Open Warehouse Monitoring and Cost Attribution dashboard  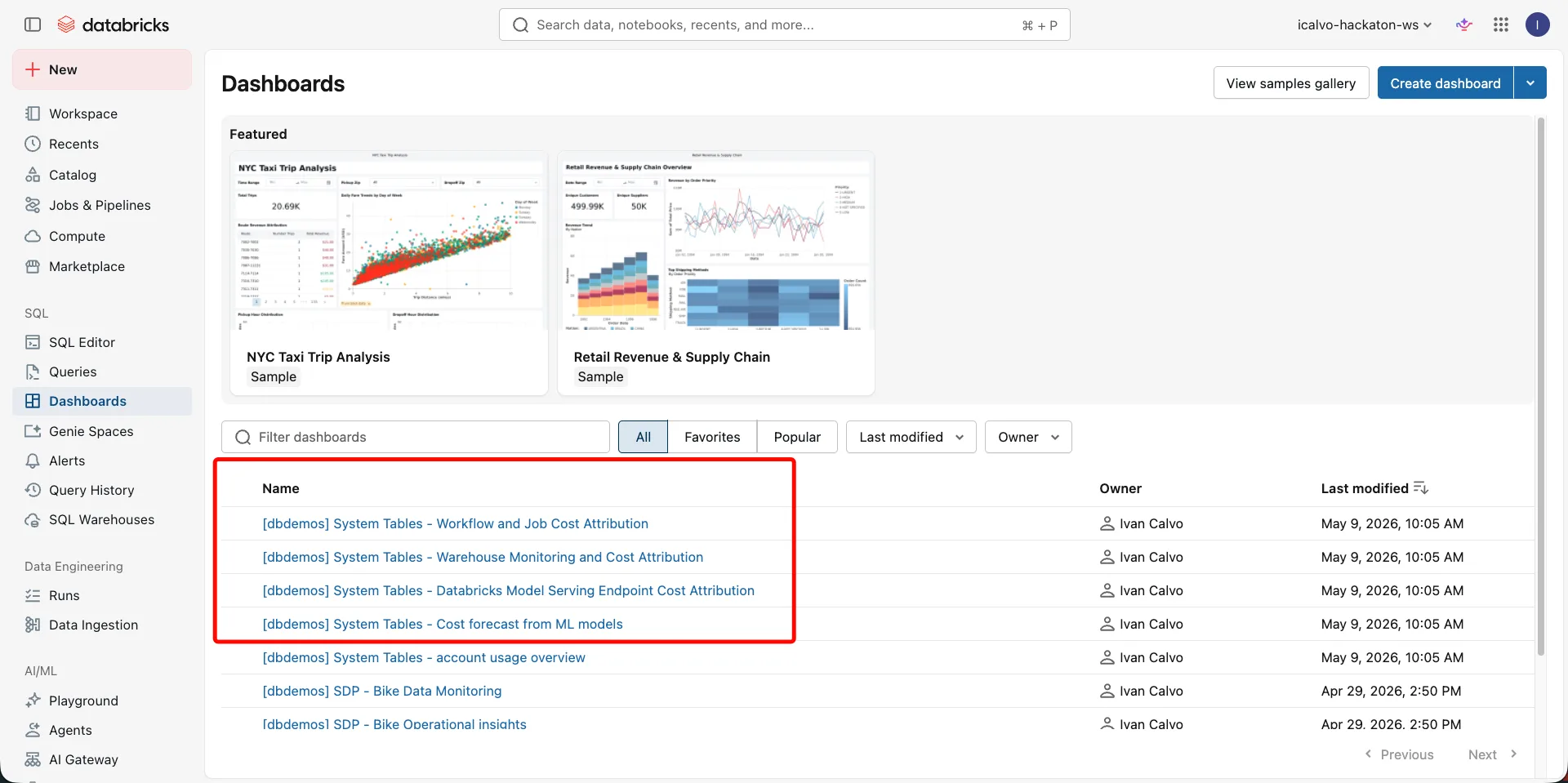click(x=483, y=557)
